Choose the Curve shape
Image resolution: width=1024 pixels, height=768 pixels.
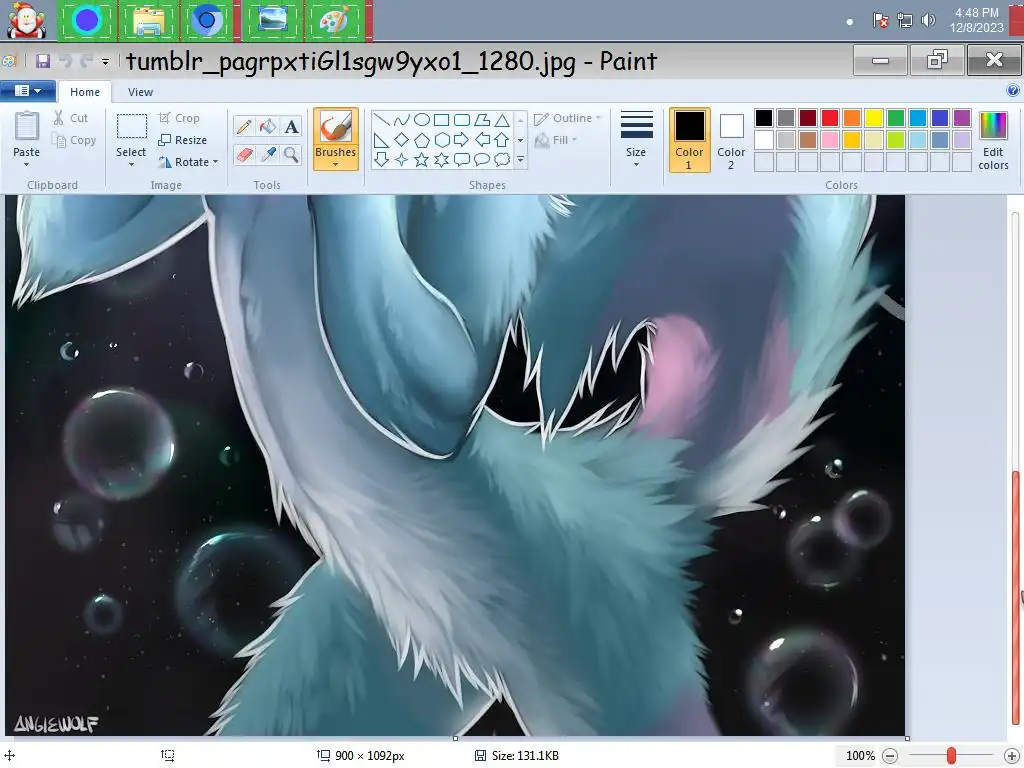tap(402, 120)
